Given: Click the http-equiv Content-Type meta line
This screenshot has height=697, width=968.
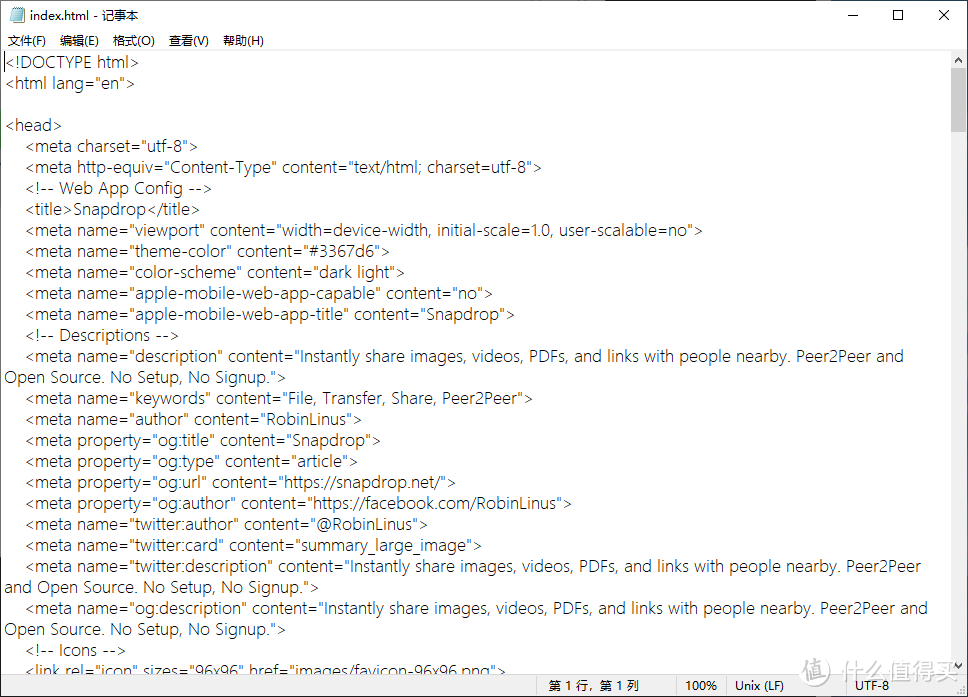Looking at the screenshot, I should click(283, 167).
